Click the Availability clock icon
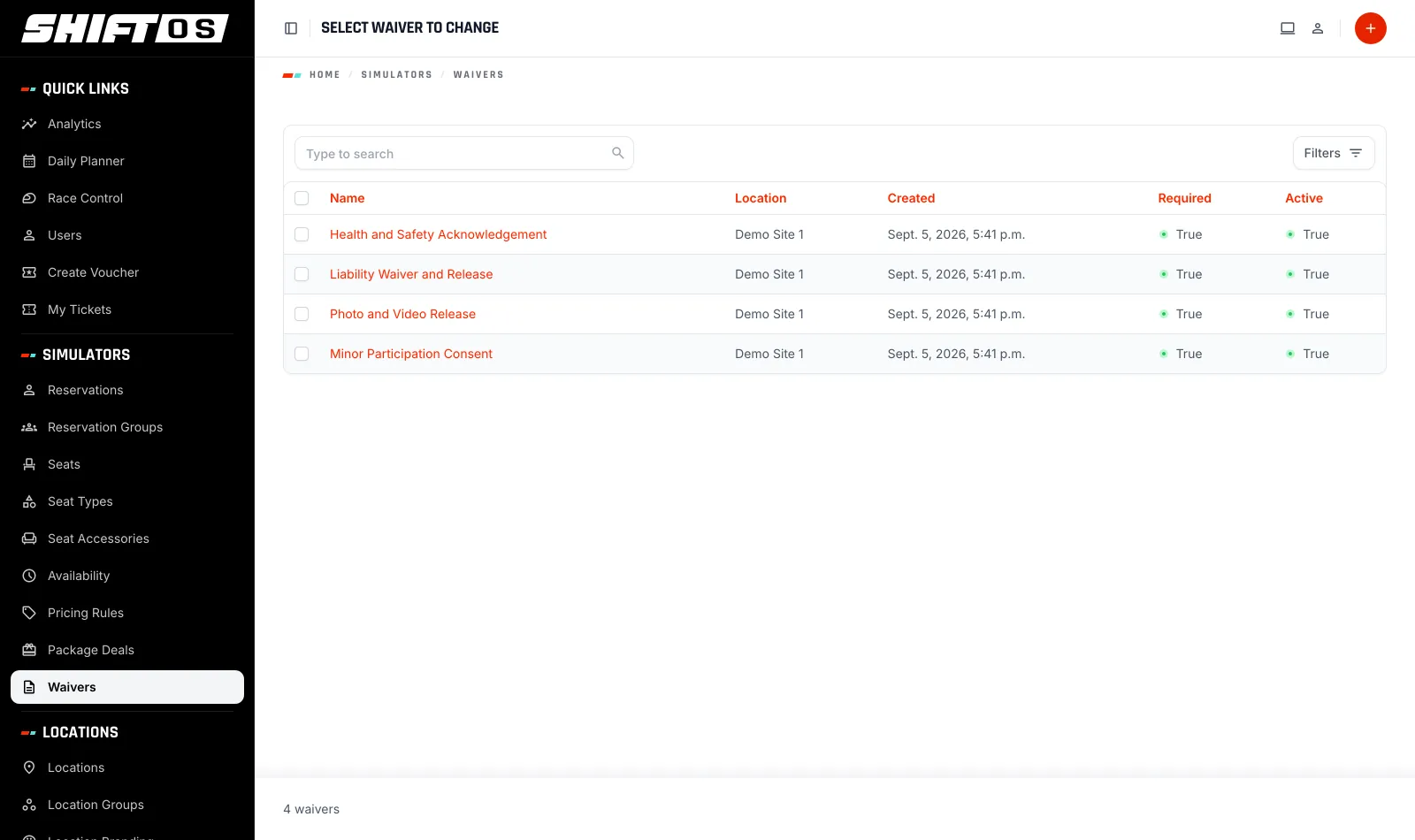Image resolution: width=1415 pixels, height=840 pixels. point(29,576)
